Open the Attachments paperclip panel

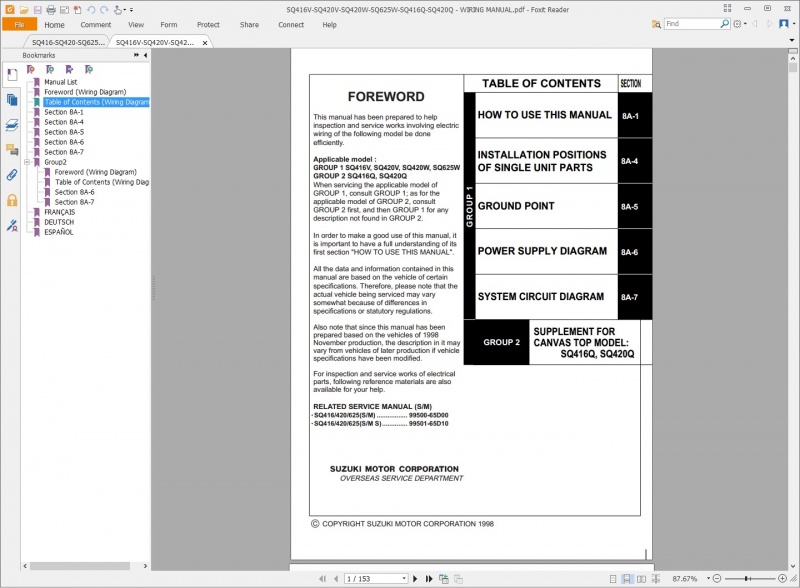coord(12,175)
